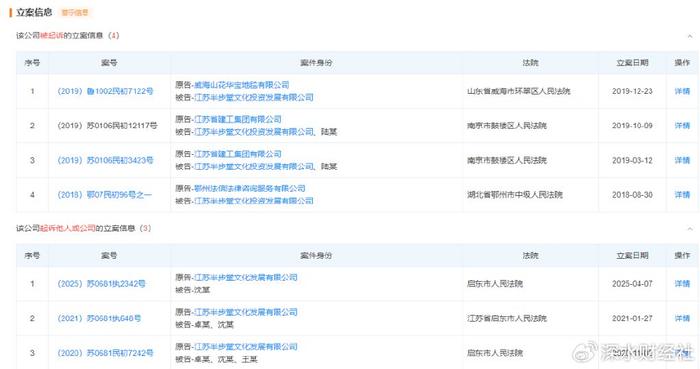The height and width of the screenshot is (369, 700).
Task: Click filing date 2019-12-23
Action: [x=632, y=91]
